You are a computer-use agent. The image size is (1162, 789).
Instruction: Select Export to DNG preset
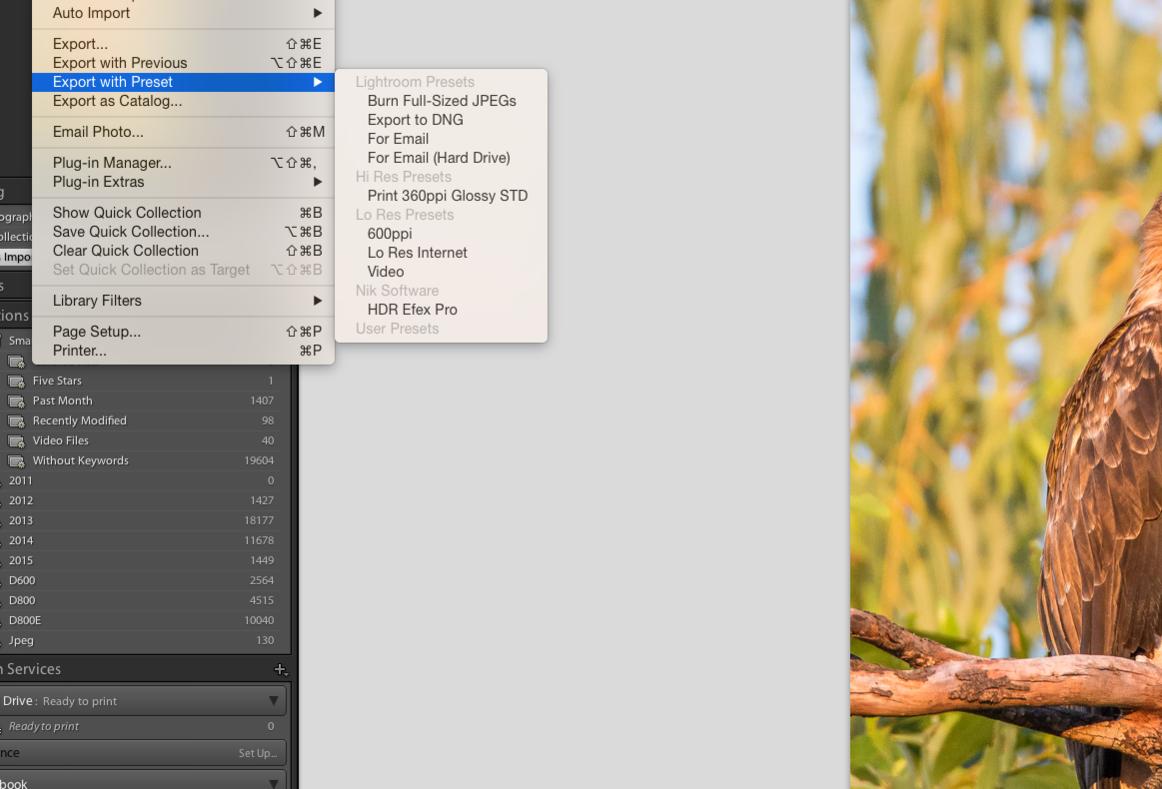[415, 120]
